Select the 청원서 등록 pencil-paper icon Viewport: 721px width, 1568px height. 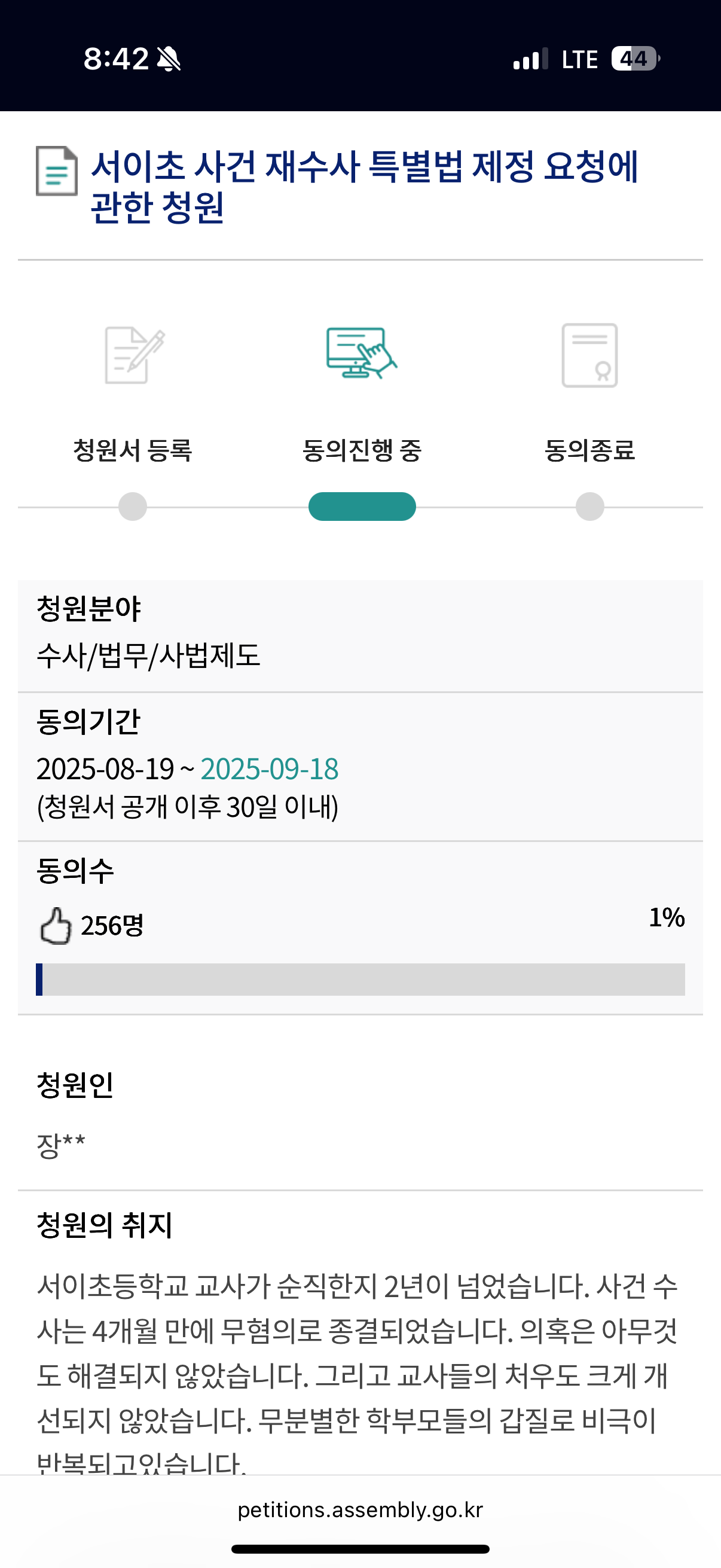pyautogui.click(x=135, y=355)
